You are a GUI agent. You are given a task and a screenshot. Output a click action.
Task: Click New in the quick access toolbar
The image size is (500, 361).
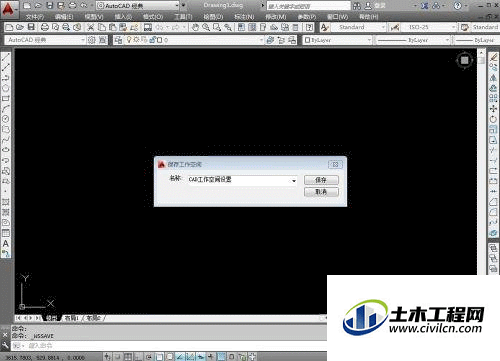27,6
